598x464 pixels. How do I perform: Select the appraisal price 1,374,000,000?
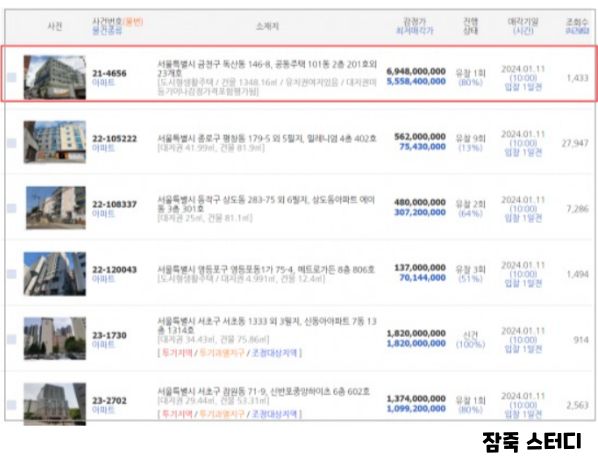point(416,399)
